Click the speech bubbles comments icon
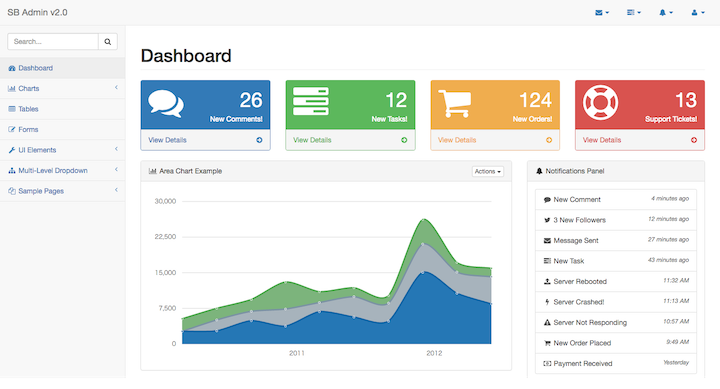The height and width of the screenshot is (389, 720). coord(166,103)
